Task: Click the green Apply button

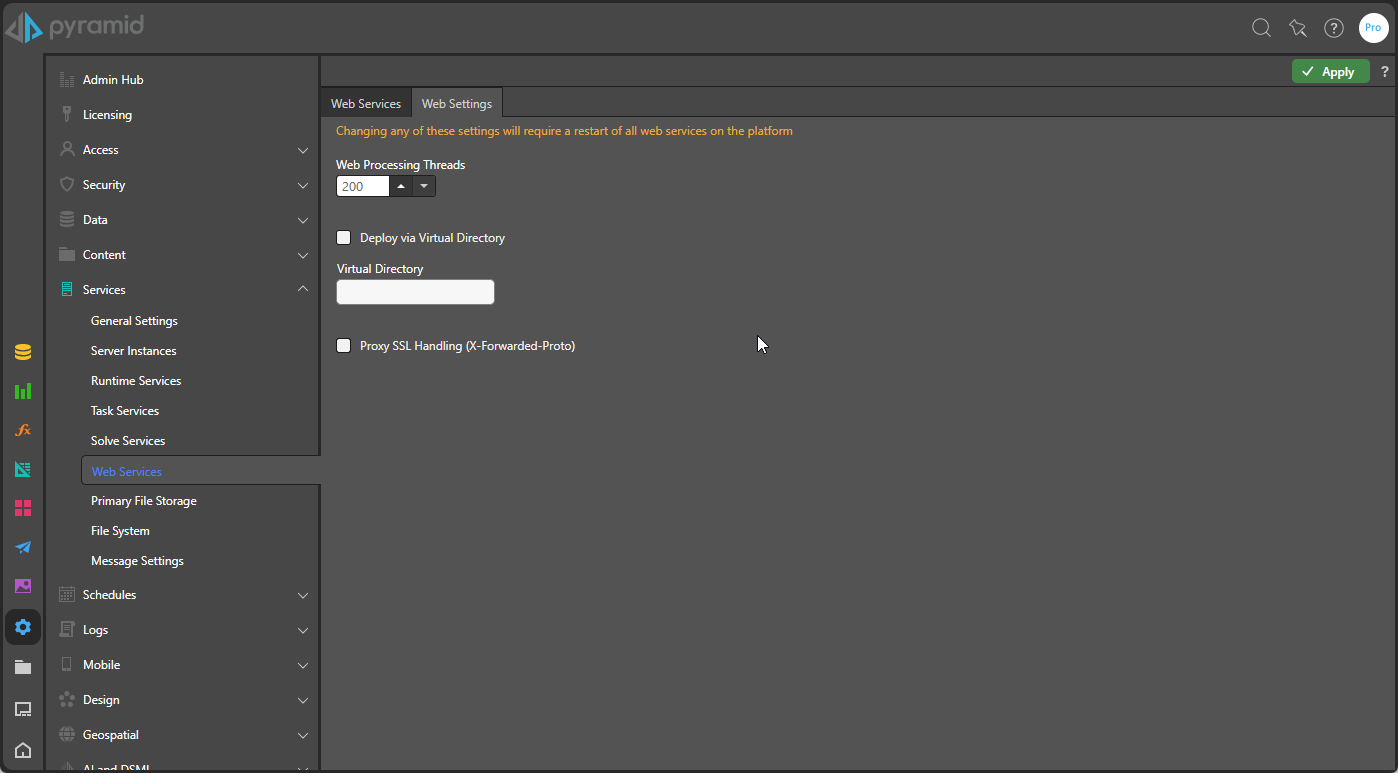Action: click(x=1330, y=71)
